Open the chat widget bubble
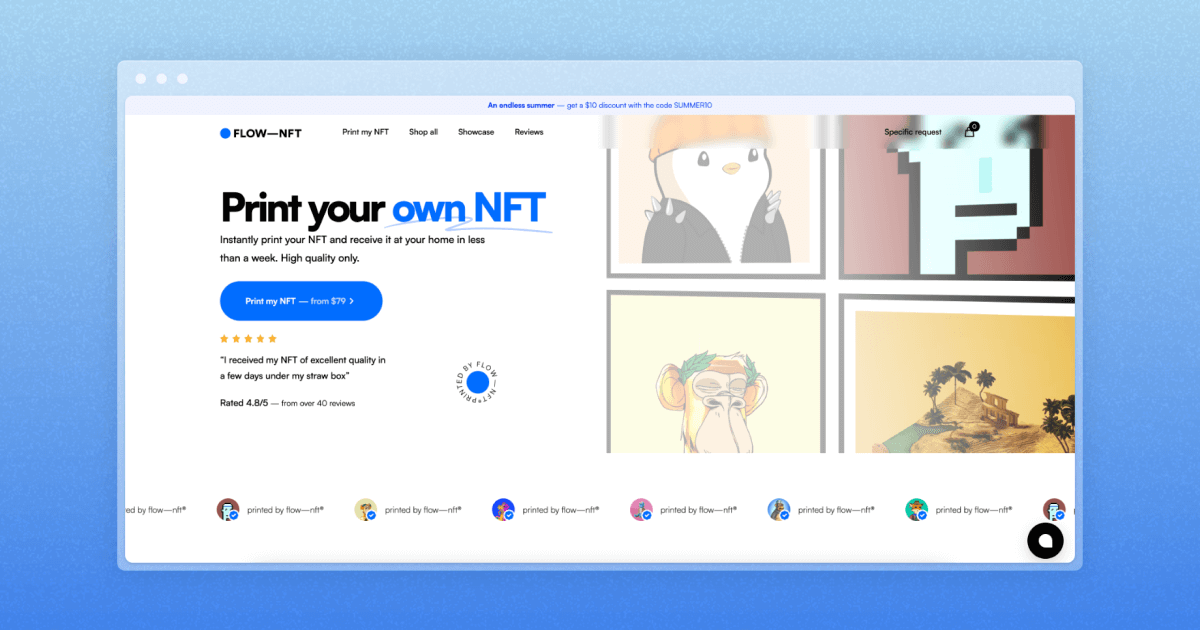 click(1045, 541)
